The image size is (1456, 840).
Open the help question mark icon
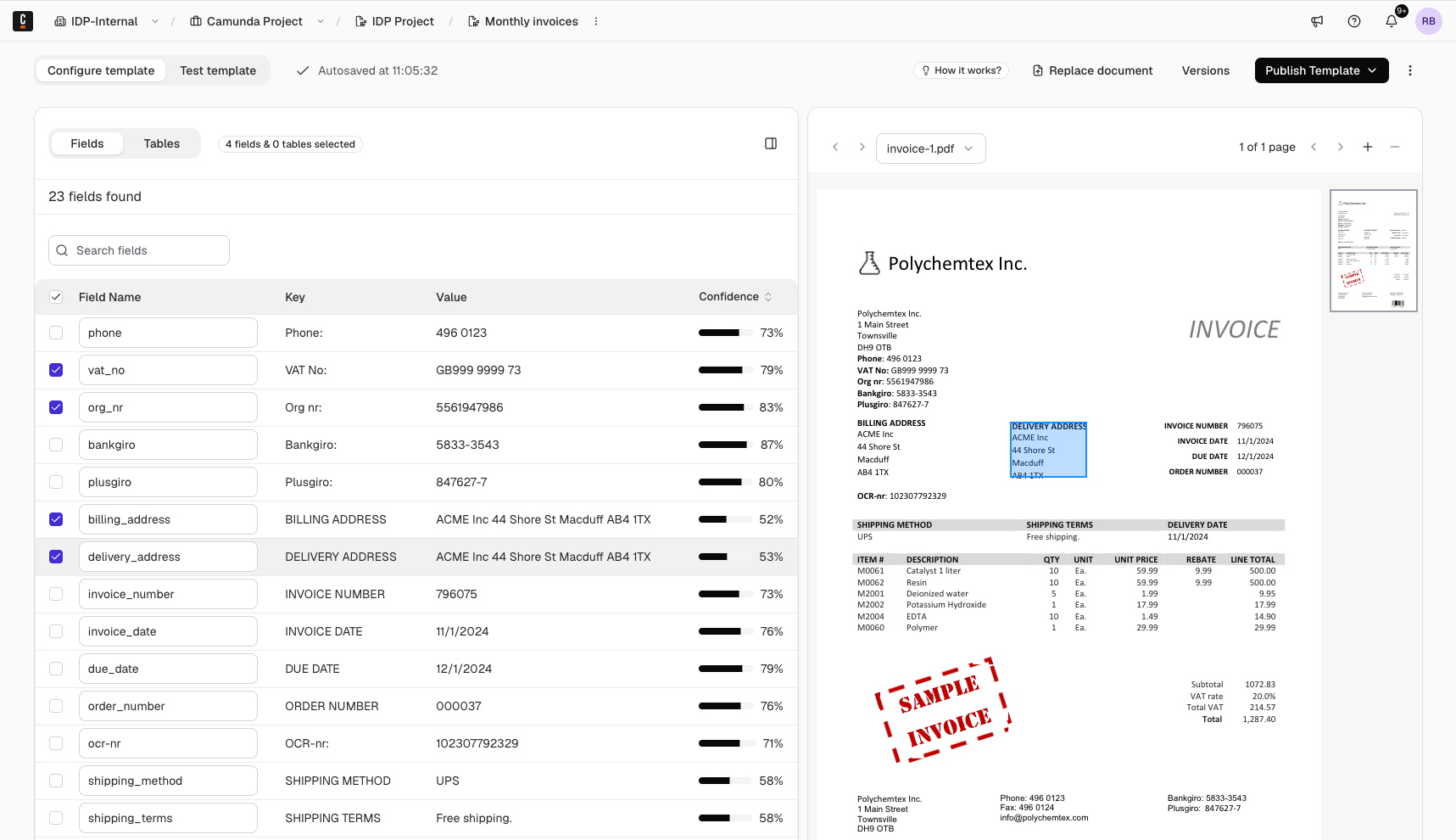[1354, 21]
